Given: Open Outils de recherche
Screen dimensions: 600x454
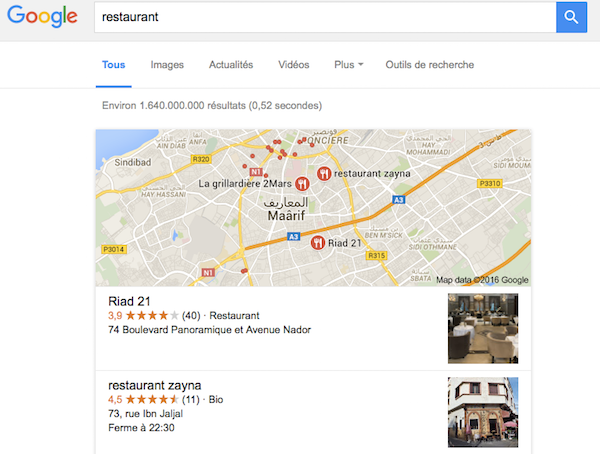Looking at the screenshot, I should pos(430,65).
